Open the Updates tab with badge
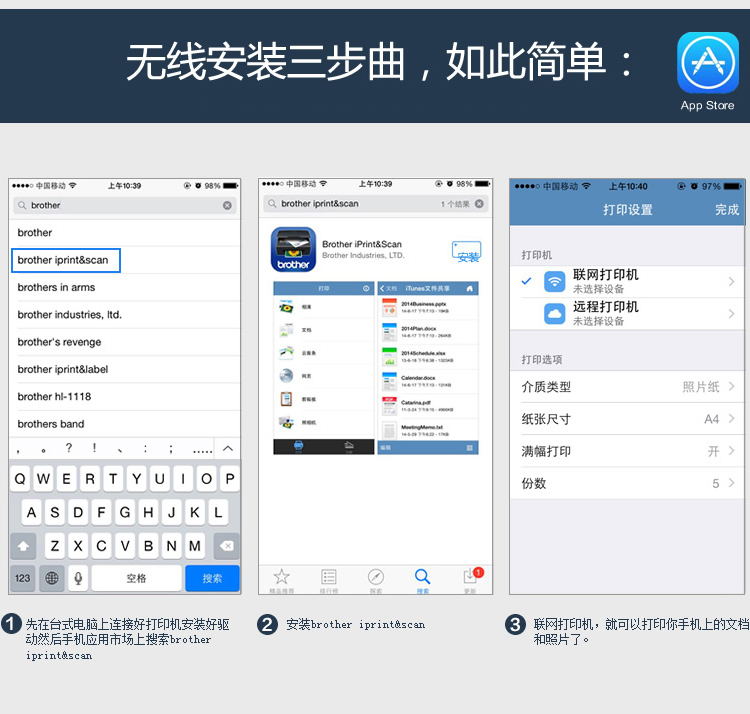Screen dimensions: 750x714 click(471, 580)
